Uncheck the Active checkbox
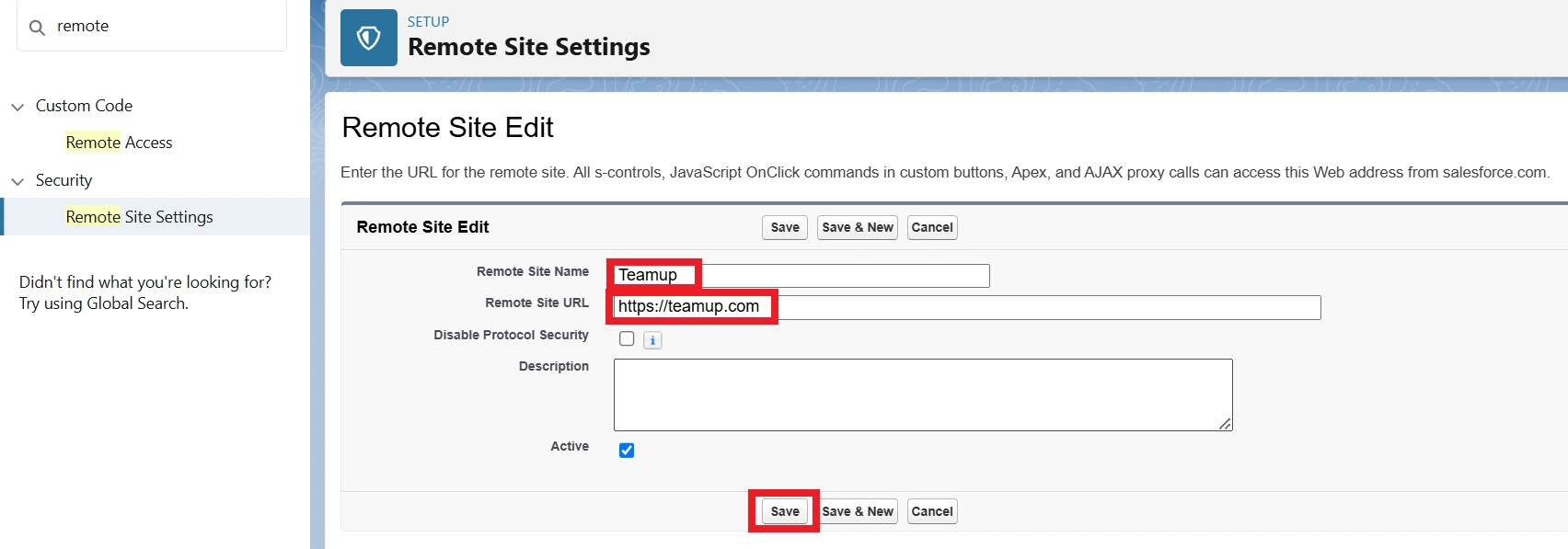This screenshot has width=1568, height=549. click(627, 450)
